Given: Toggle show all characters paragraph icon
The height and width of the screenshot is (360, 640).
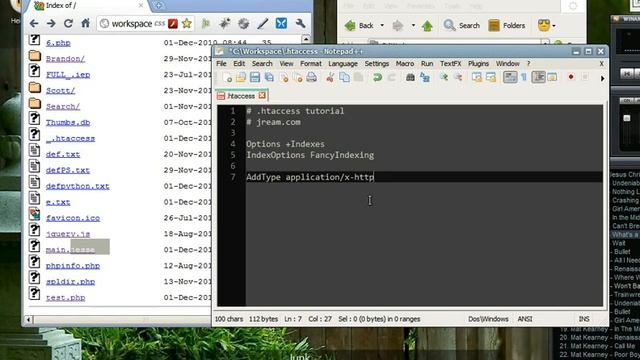Looking at the screenshot, I should pyautogui.click(x=524, y=77).
